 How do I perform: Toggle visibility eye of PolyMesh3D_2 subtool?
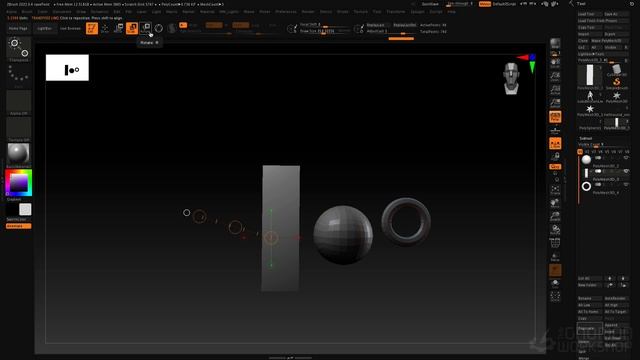[x=626, y=158]
